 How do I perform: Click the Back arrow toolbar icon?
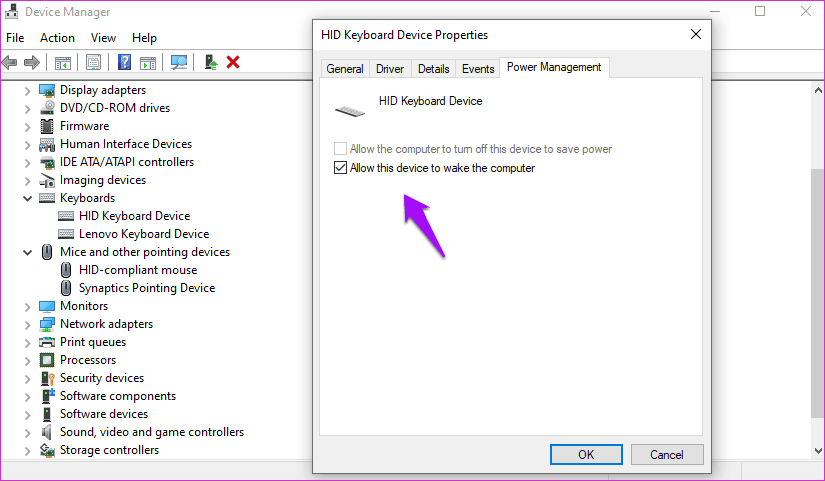[x=9, y=63]
